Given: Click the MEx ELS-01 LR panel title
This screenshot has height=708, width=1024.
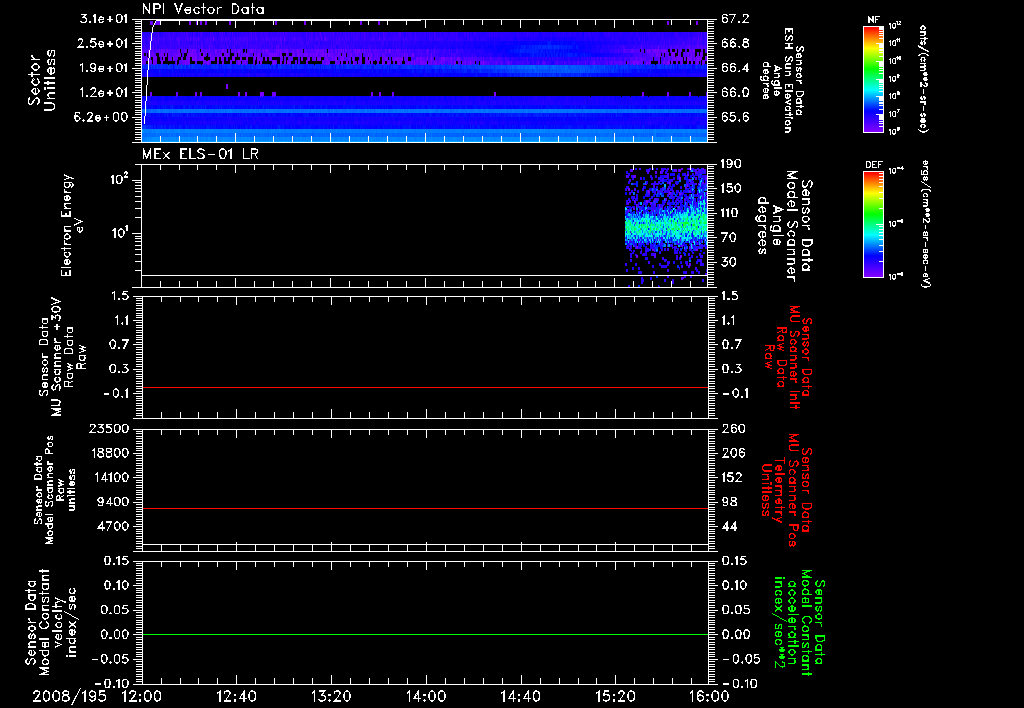Looking at the screenshot, I should click(x=200, y=154).
